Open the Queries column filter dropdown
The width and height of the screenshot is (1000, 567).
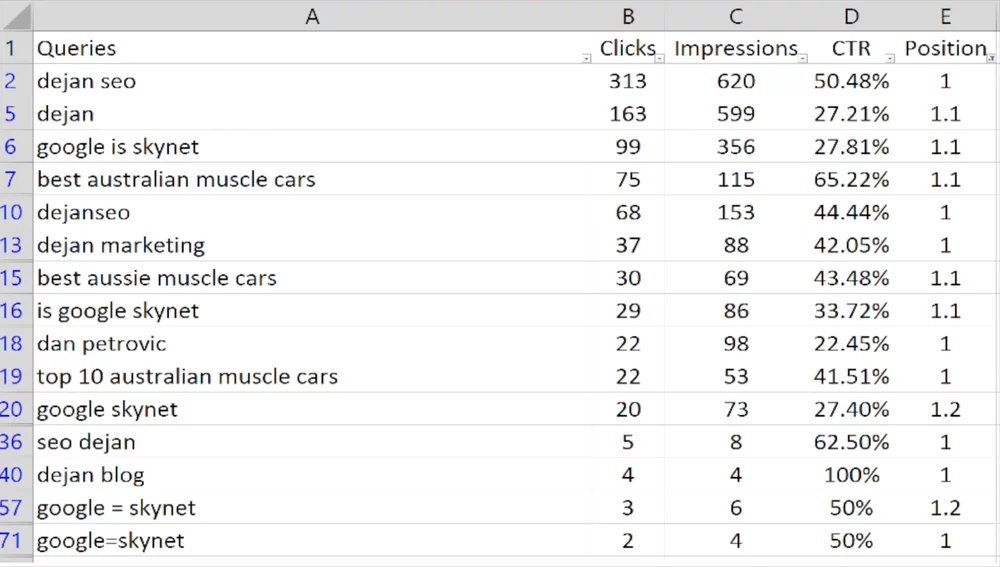586,58
